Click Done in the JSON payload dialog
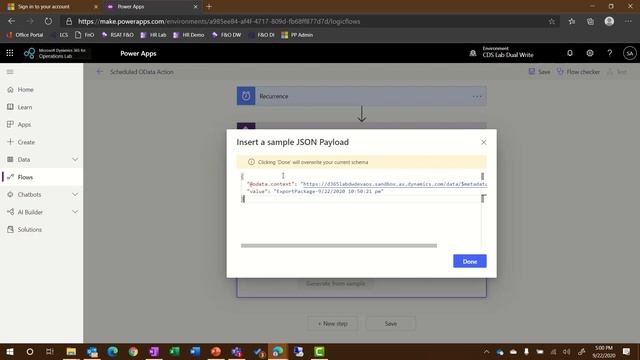The image size is (640, 360). [470, 261]
